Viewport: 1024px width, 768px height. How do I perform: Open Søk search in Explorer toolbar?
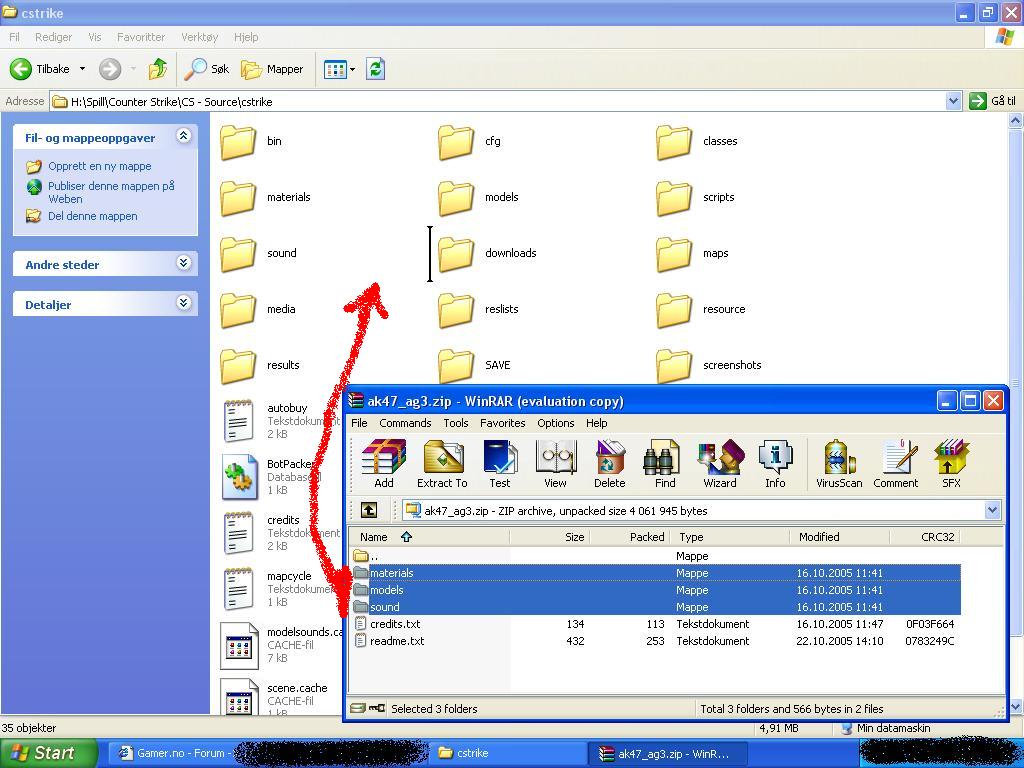(x=206, y=69)
